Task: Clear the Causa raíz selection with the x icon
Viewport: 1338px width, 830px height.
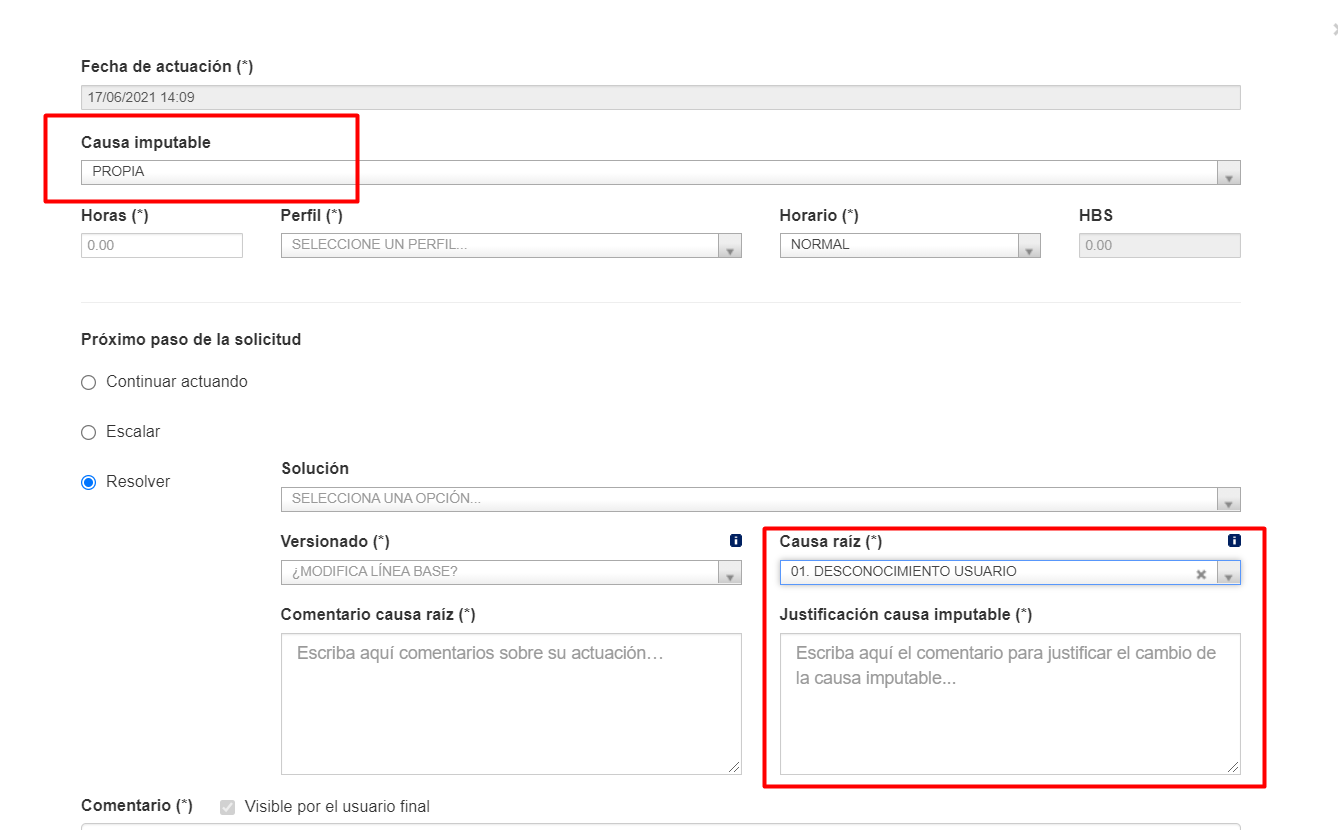Action: pos(1201,574)
